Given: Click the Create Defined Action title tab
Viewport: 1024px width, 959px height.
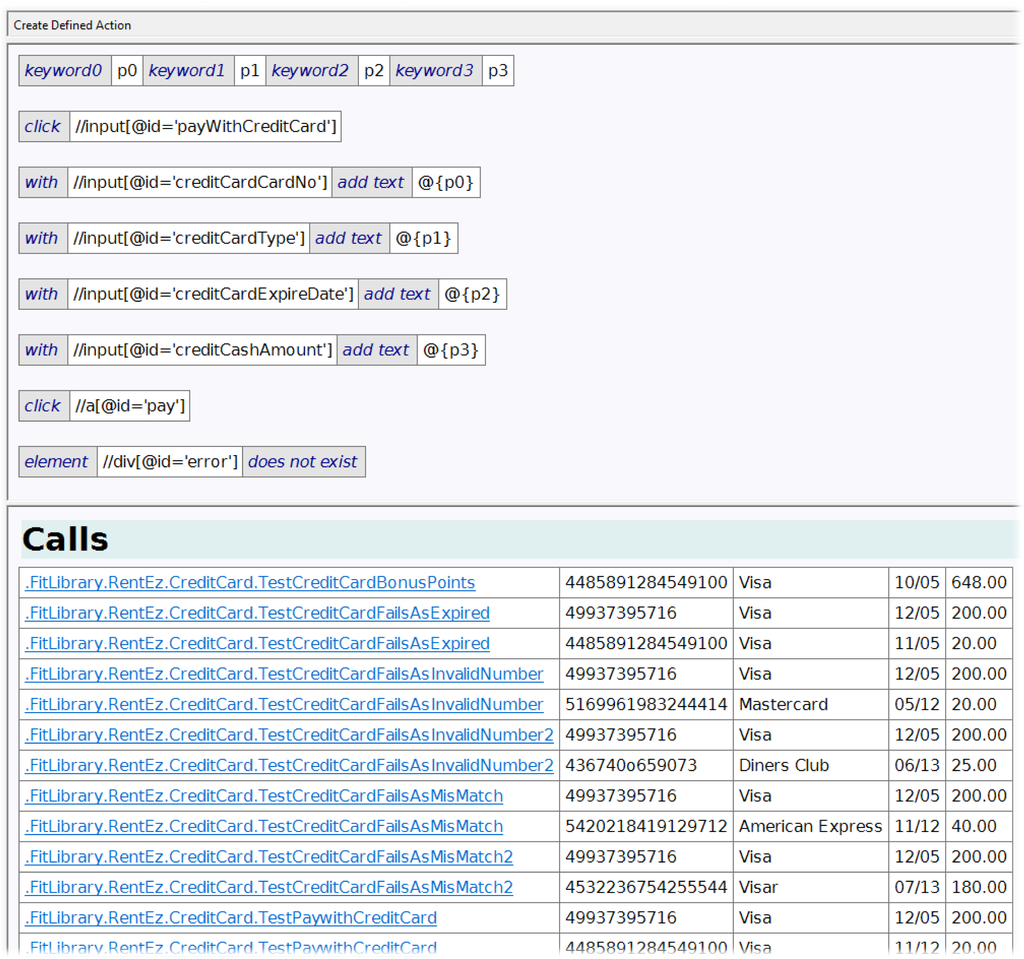Looking at the screenshot, I should pyautogui.click(x=72, y=25).
